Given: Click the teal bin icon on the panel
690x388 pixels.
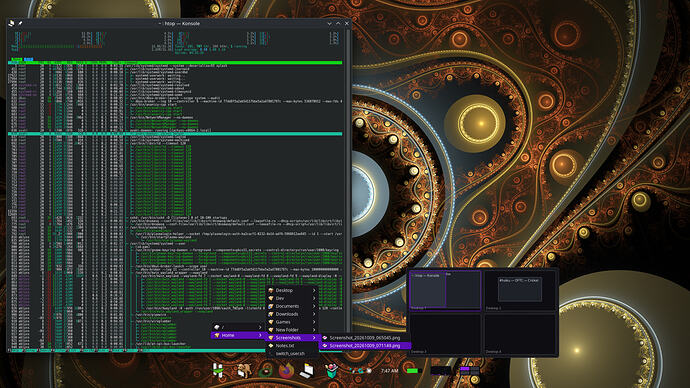Looking at the screenshot, I should [331, 371].
